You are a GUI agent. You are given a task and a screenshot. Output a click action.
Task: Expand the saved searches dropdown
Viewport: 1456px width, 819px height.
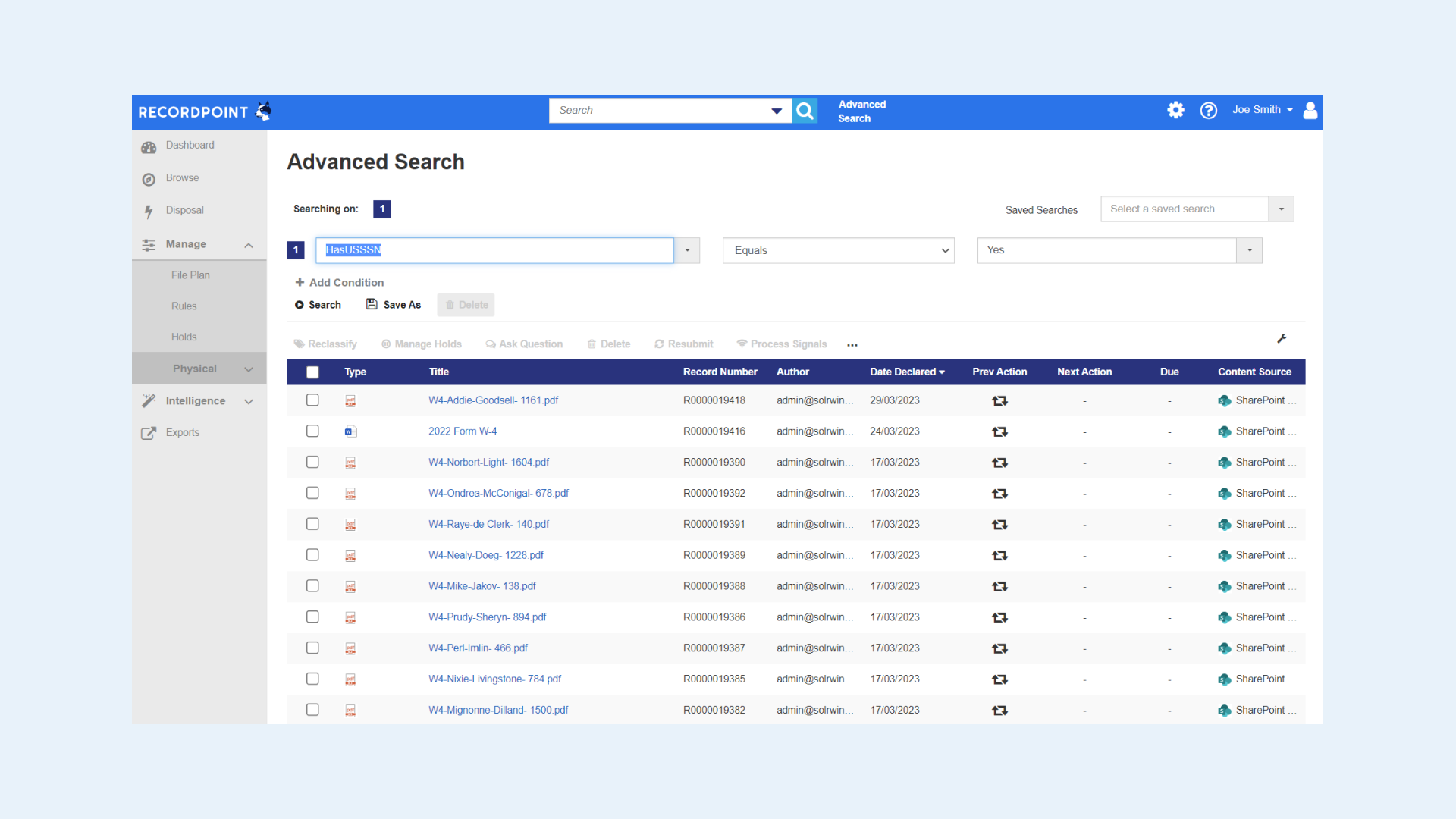point(1281,209)
